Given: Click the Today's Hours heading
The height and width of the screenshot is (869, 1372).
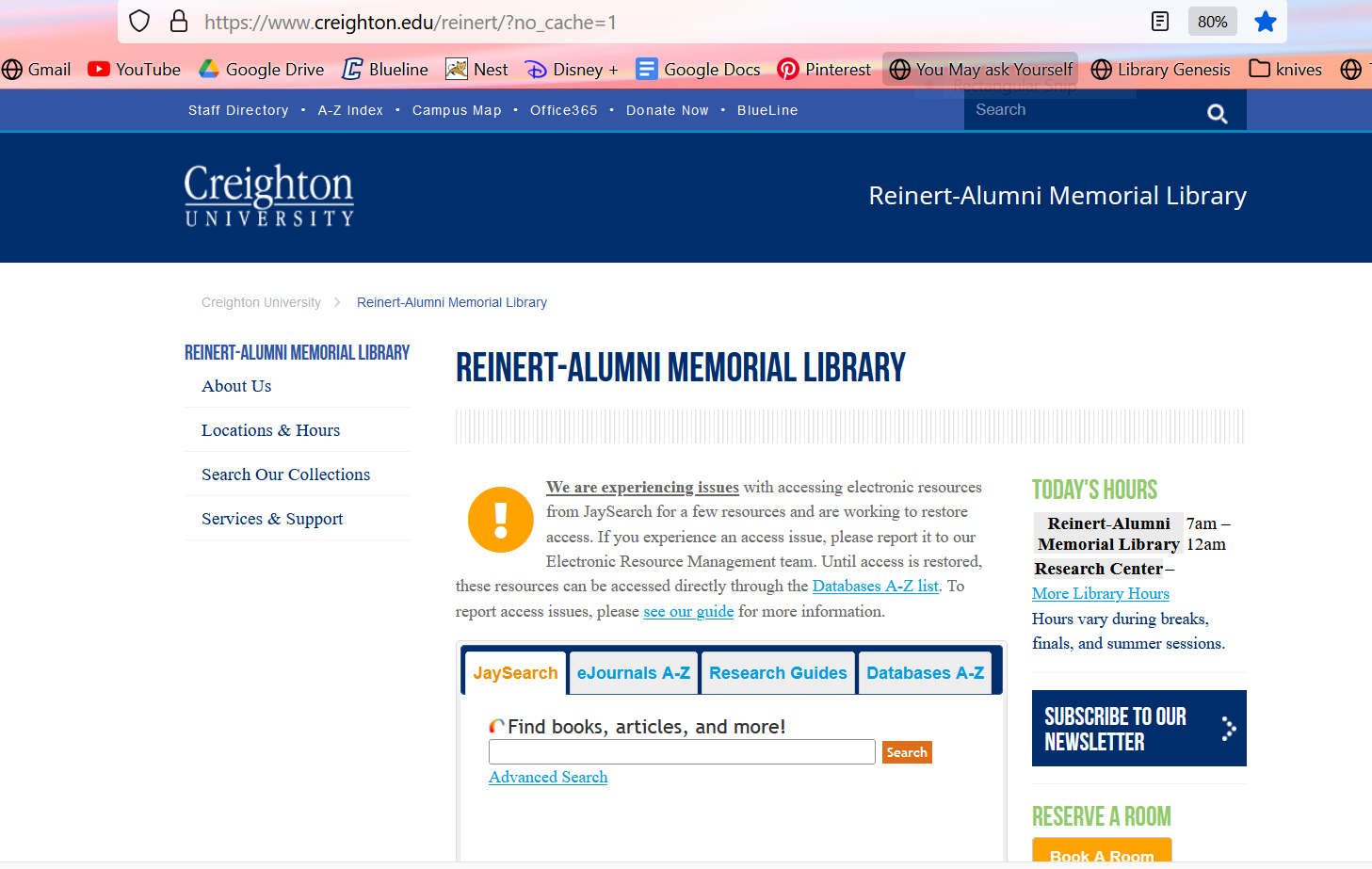Looking at the screenshot, I should point(1095,490).
